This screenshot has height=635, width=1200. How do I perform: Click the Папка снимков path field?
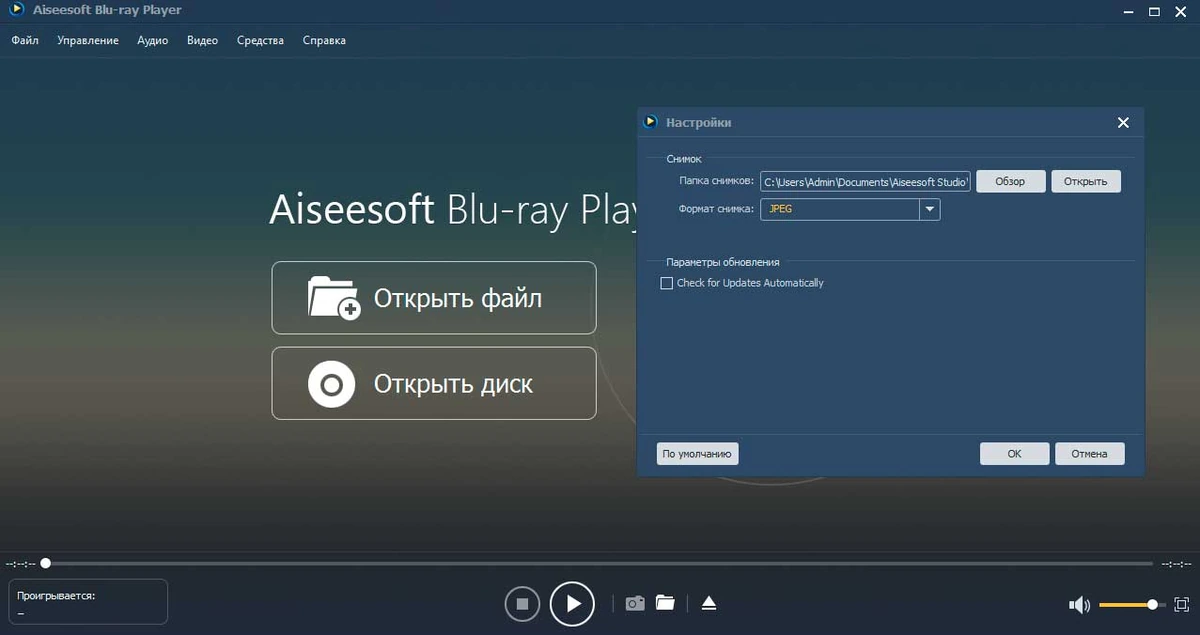(865, 181)
